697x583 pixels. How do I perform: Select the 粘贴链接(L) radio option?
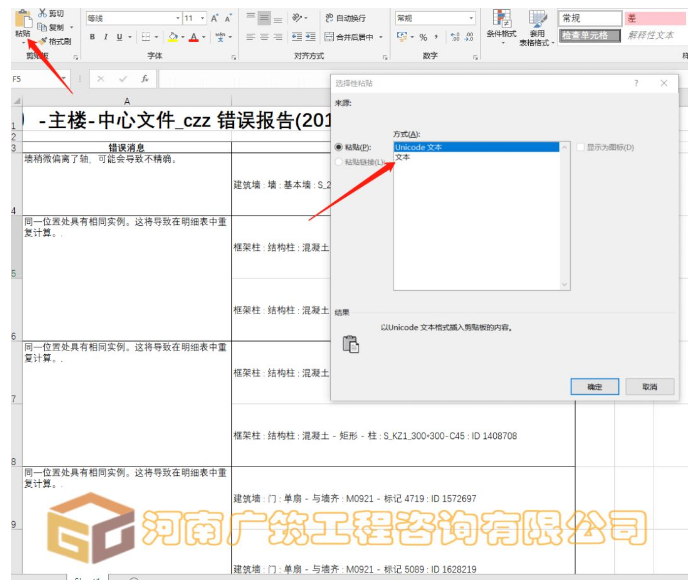click(x=339, y=162)
